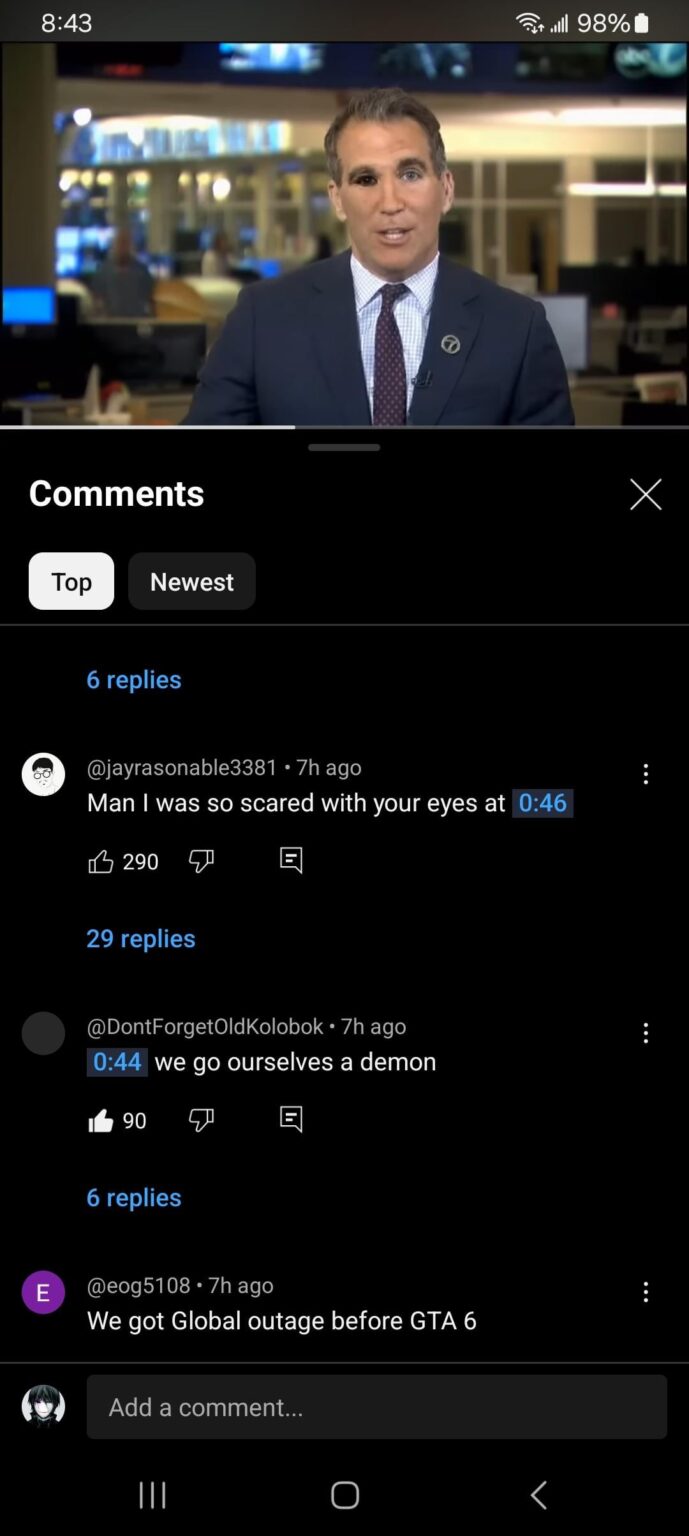Reply to the @jayrasonable3381 comment
The height and width of the screenshot is (1536, 689).
[291, 860]
